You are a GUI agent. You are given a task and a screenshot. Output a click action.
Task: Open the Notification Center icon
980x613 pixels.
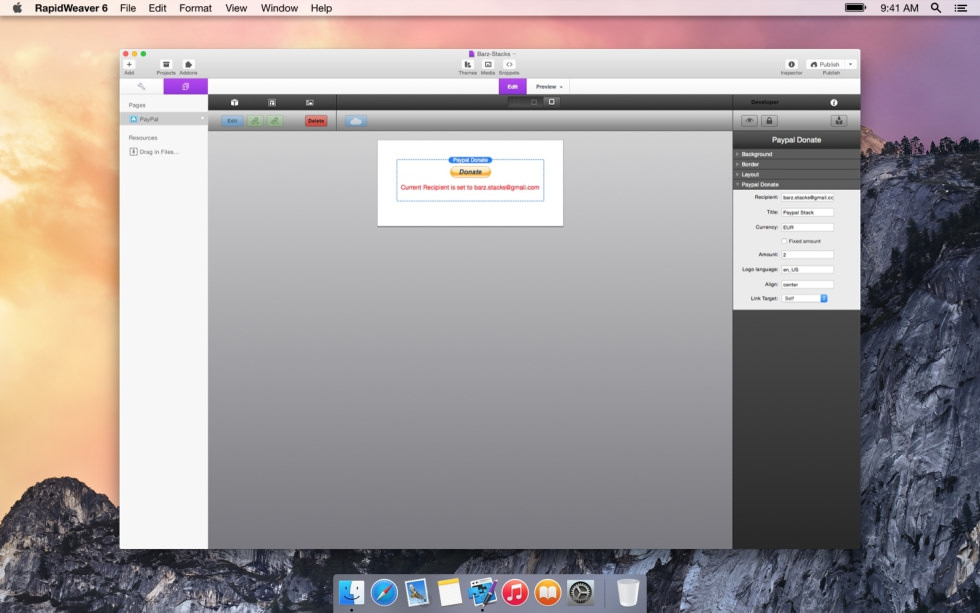coord(961,8)
